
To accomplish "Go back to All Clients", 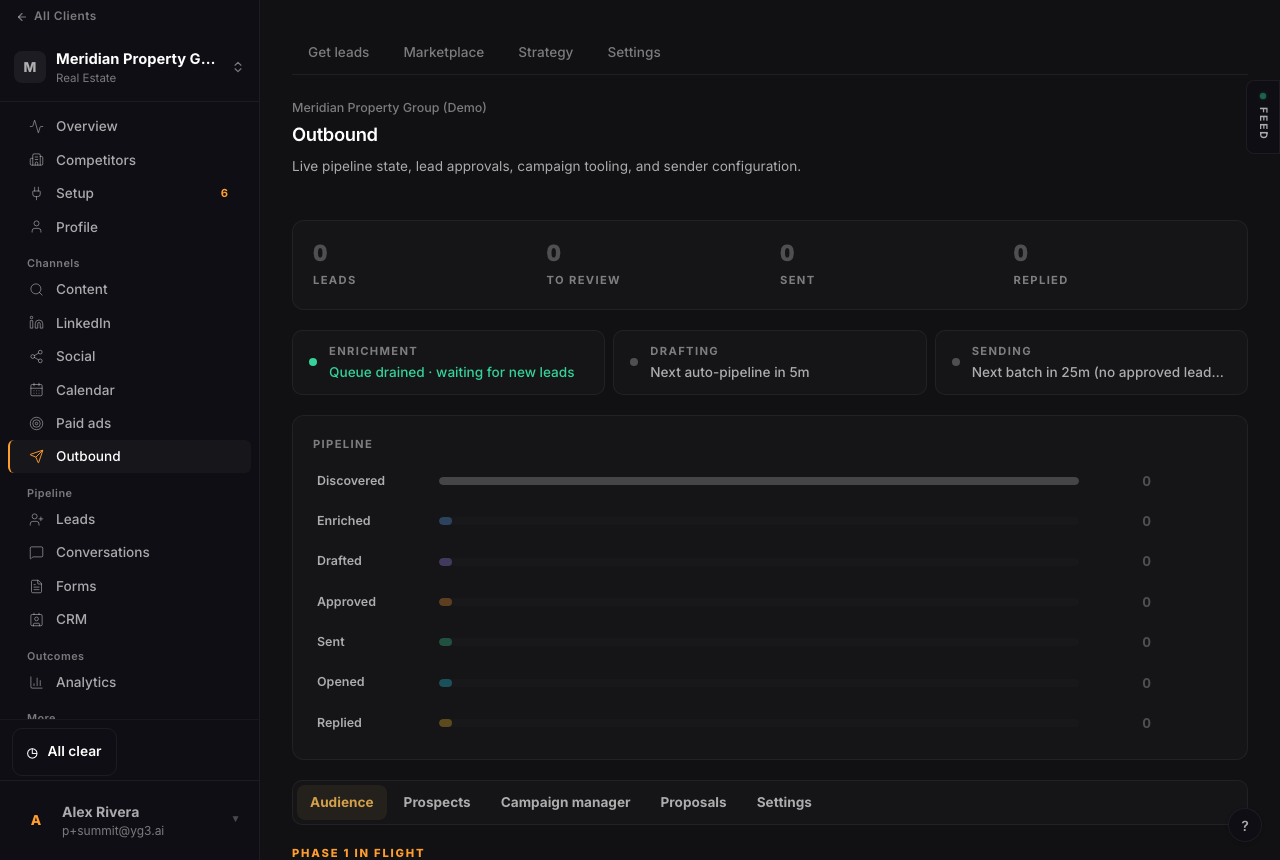I will pos(56,16).
